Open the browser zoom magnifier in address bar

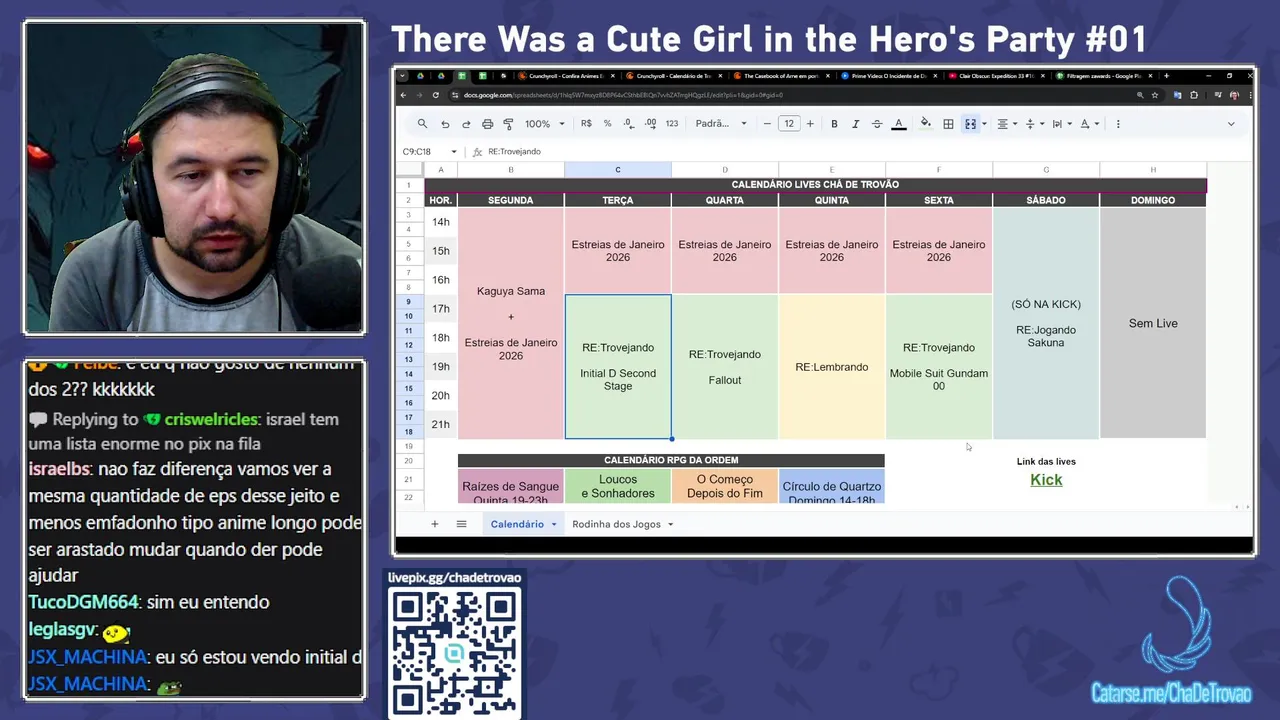pyautogui.click(x=1141, y=95)
